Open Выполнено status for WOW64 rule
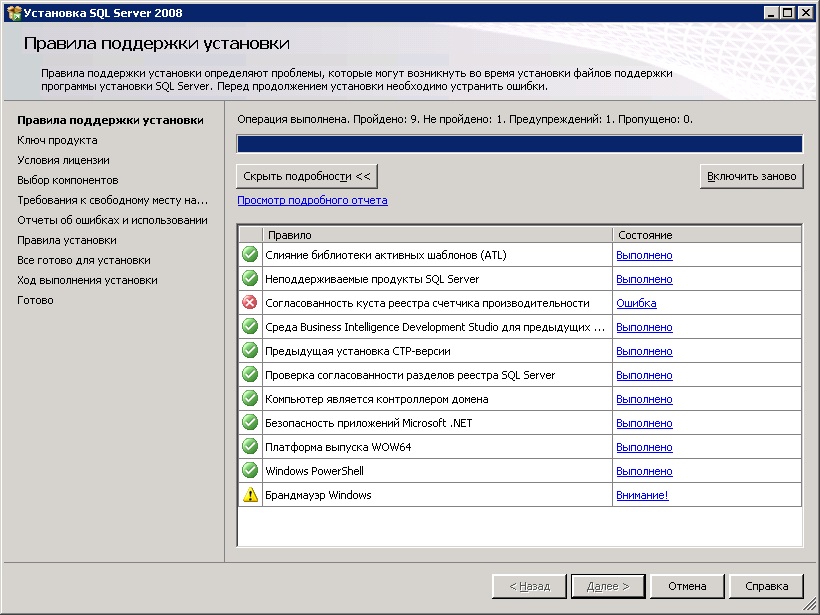Screen dimensions: 820x615 (644, 447)
